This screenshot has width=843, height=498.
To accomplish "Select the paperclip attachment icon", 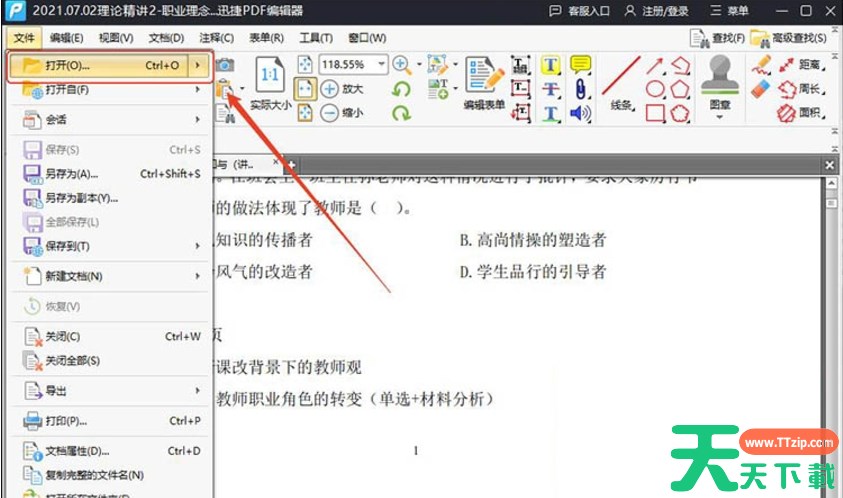I will (580, 89).
